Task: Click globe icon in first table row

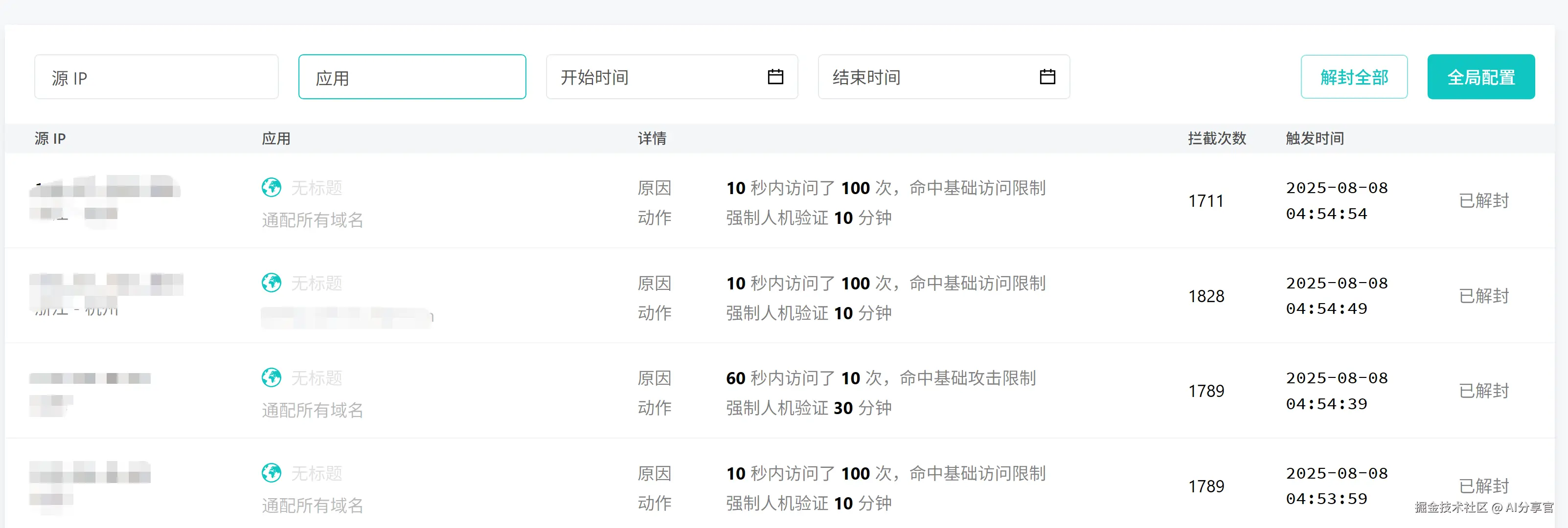Action: (x=272, y=187)
